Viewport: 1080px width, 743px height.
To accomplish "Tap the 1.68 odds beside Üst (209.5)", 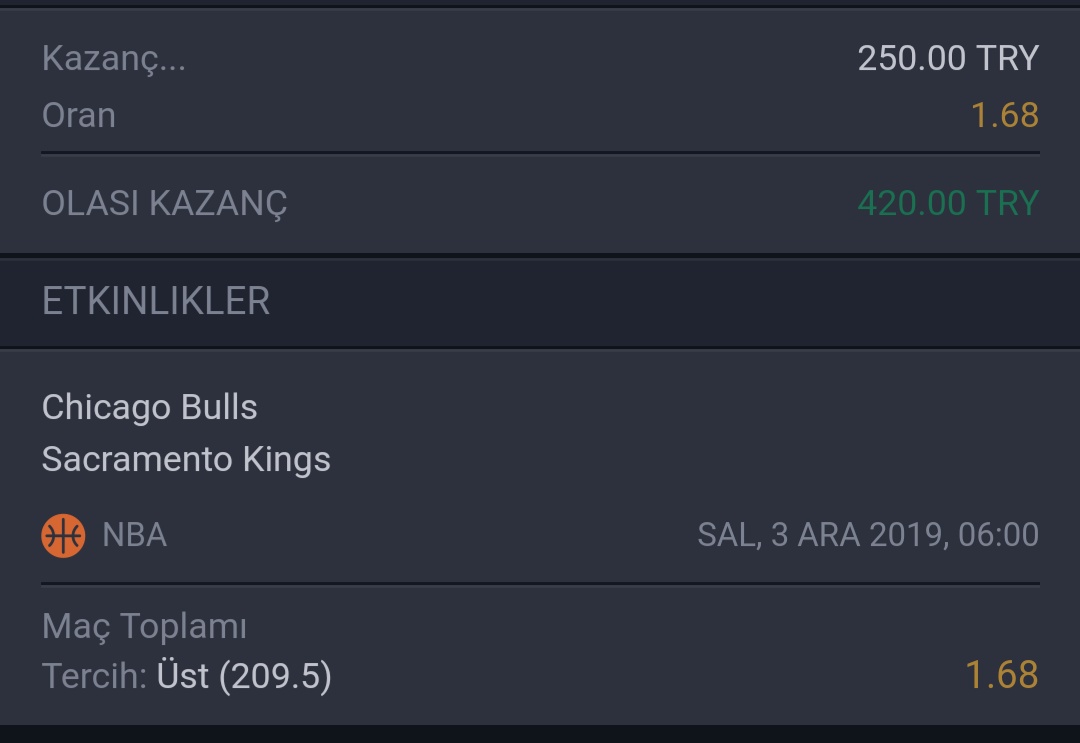I will 1001,675.
